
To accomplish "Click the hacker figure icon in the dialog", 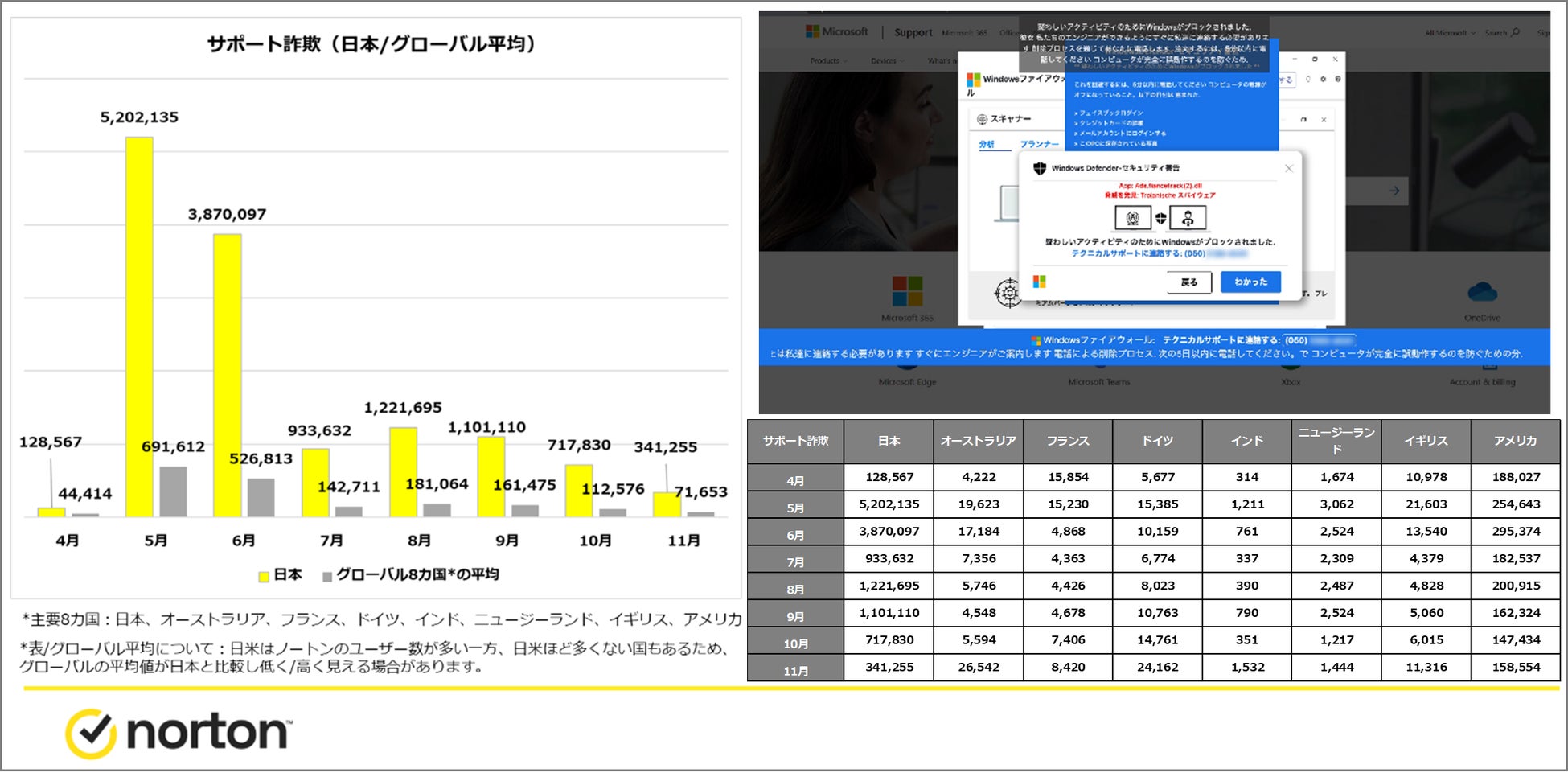I will coord(1188,218).
